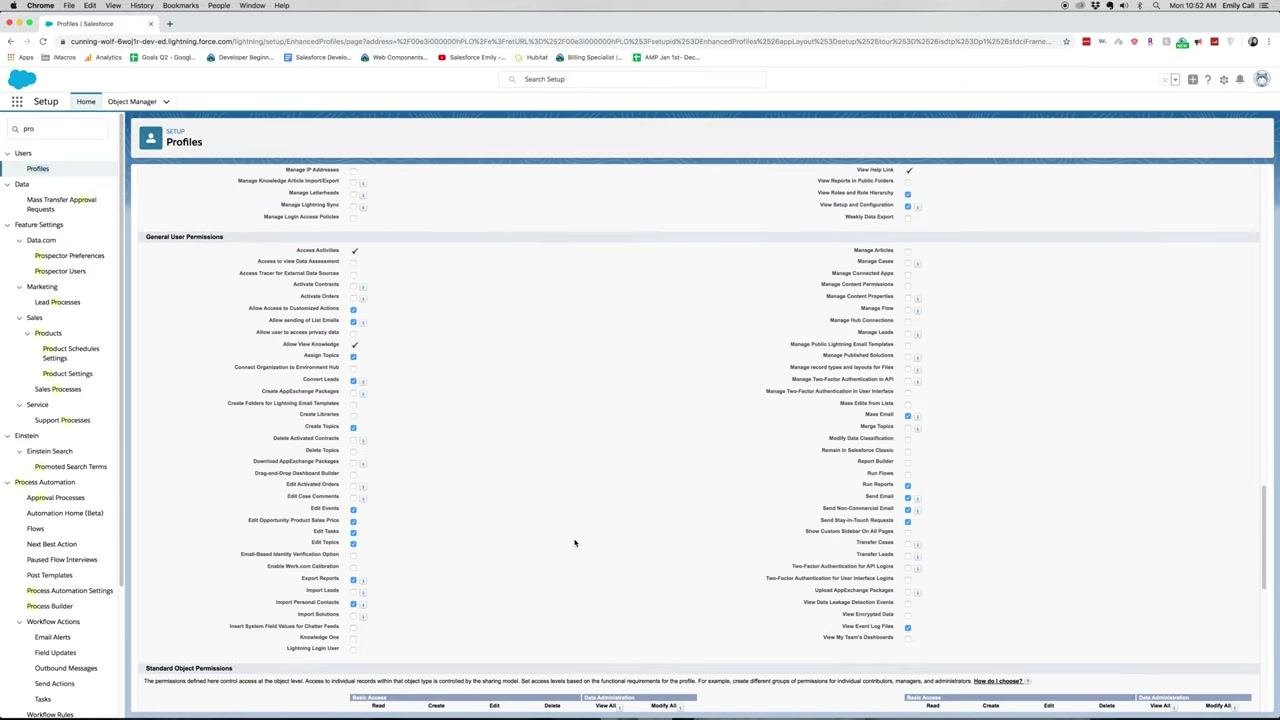Toggle the Send Email checkbox
Screen dimensions: 1280x720
(x=908, y=498)
